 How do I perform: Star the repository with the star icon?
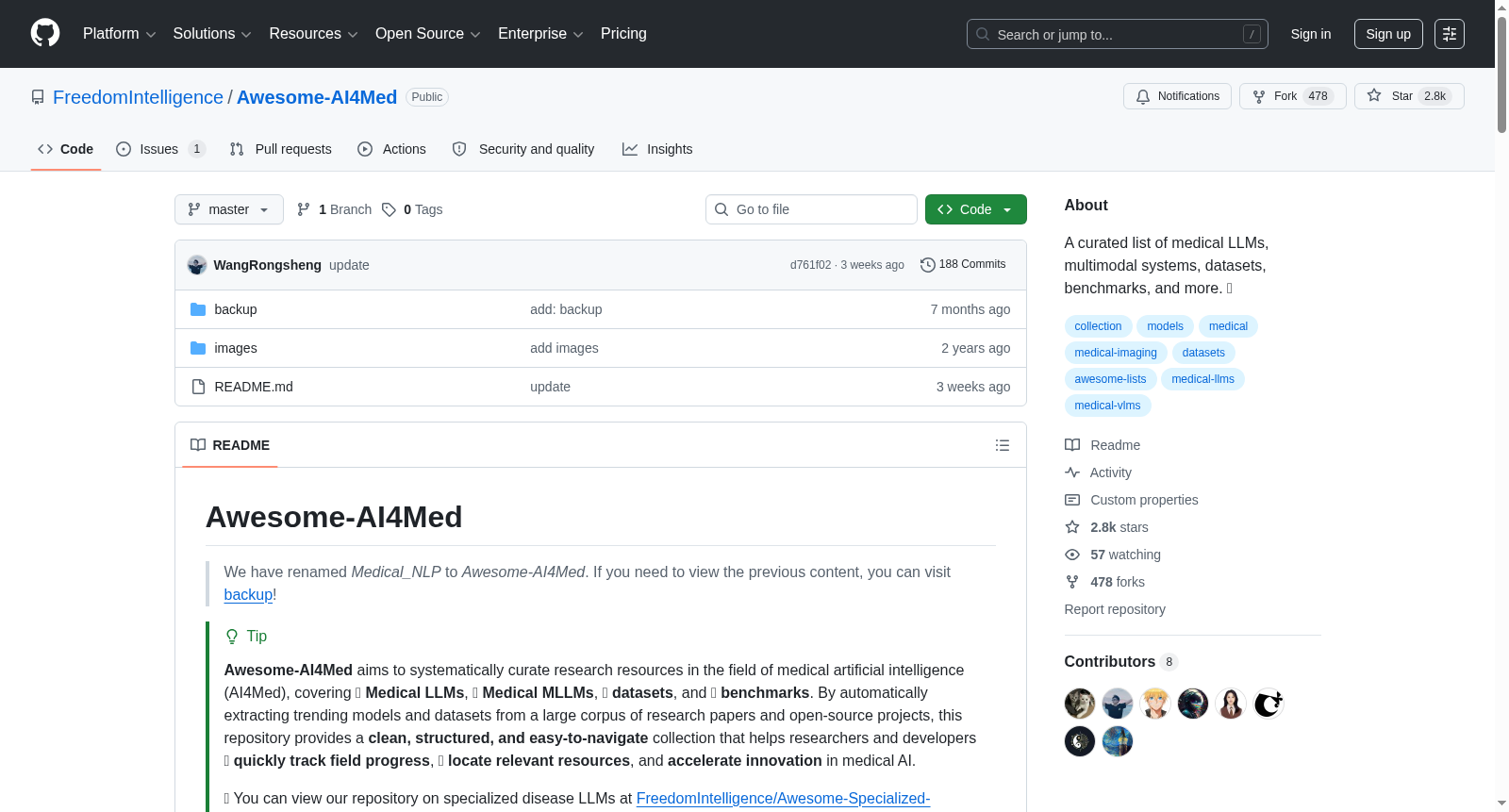point(1374,95)
